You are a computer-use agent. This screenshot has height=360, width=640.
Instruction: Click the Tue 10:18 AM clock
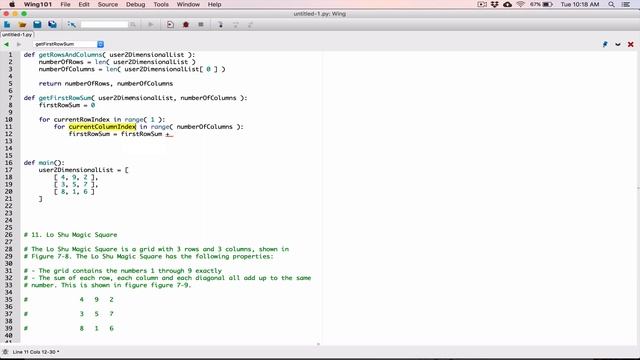[580, 4]
